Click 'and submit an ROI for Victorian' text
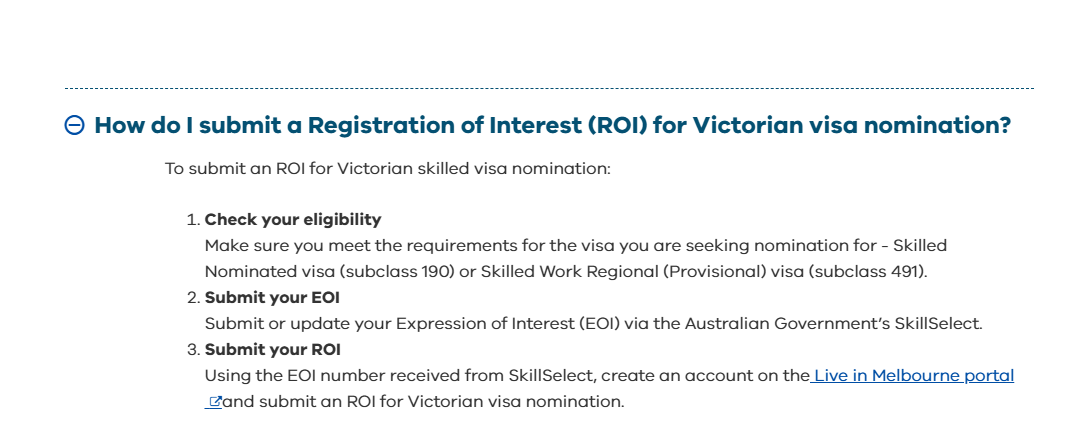The image size is (1086, 444). pyautogui.click(x=353, y=402)
